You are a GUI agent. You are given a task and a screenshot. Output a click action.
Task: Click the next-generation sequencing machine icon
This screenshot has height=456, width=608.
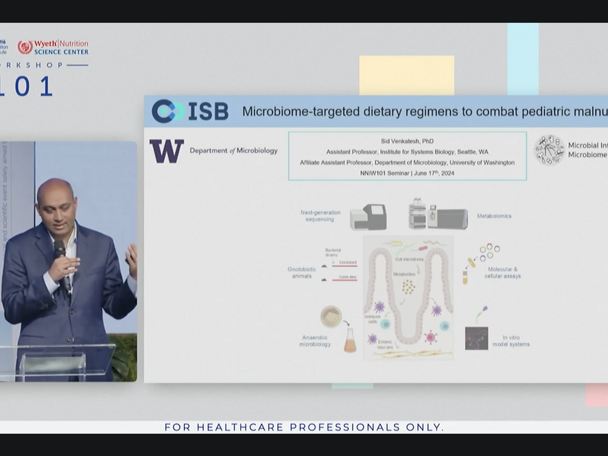pos(375,216)
